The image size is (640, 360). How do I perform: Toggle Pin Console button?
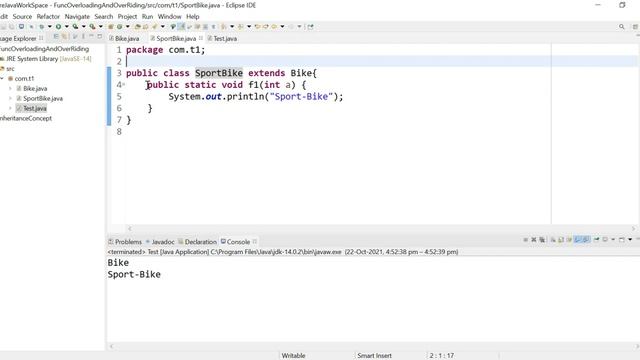coord(596,240)
